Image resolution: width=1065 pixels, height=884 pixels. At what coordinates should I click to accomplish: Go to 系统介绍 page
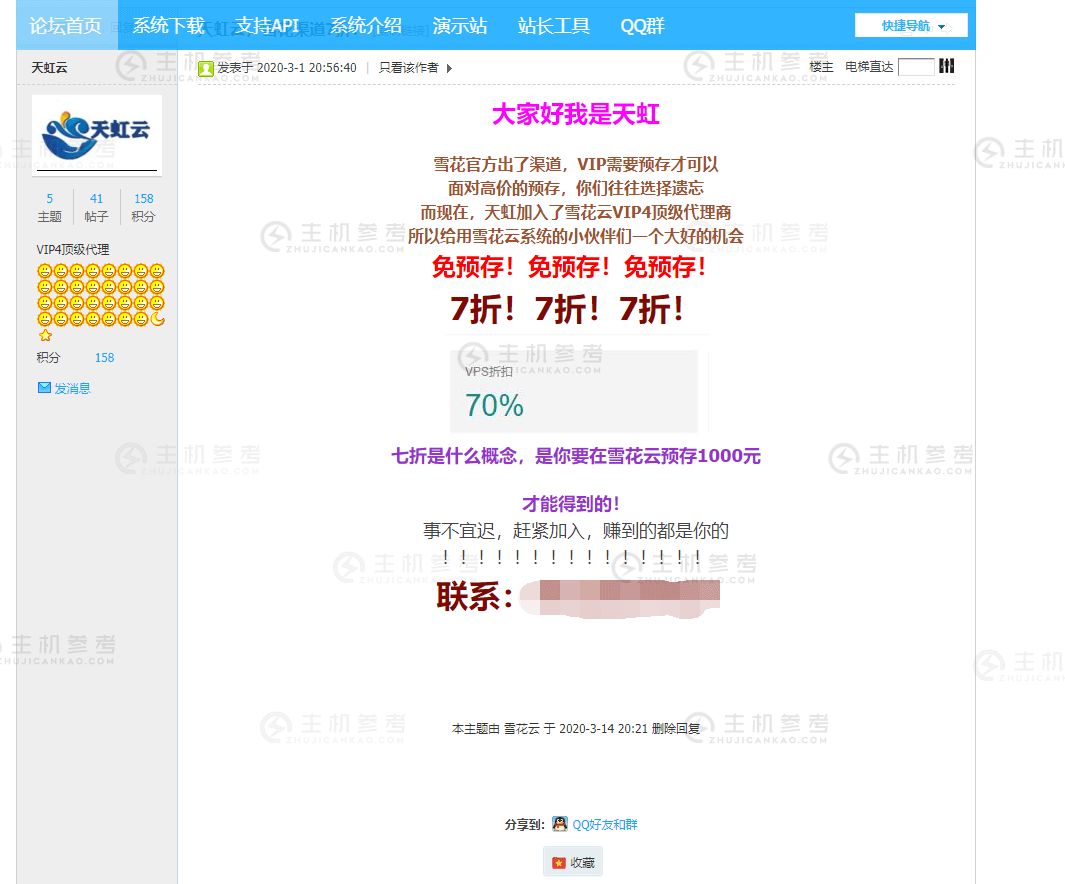(365, 26)
